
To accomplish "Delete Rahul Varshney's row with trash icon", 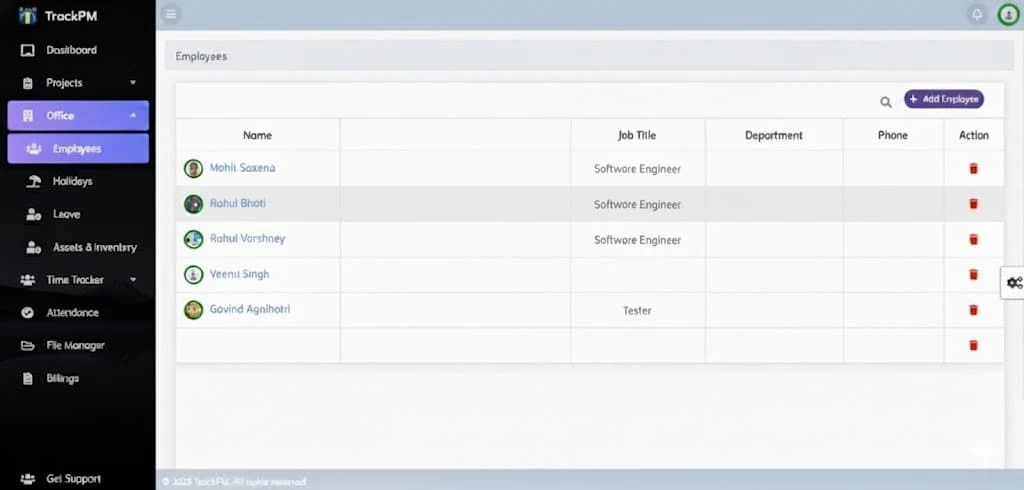I will 973,239.
